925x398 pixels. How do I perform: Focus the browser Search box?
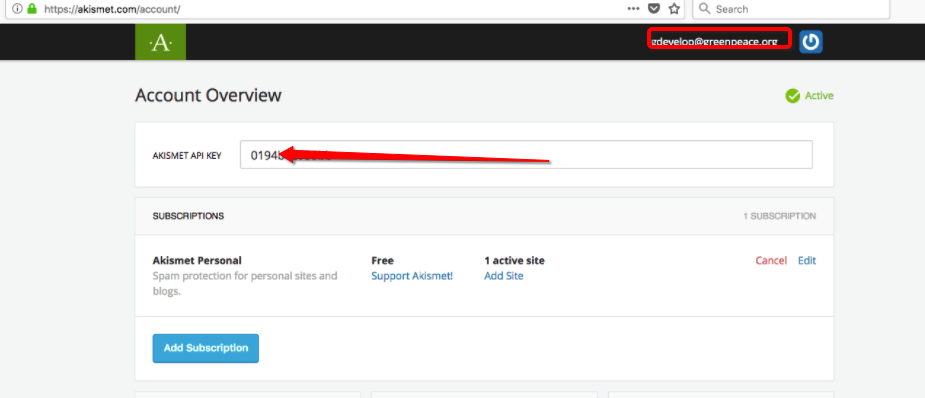click(790, 9)
